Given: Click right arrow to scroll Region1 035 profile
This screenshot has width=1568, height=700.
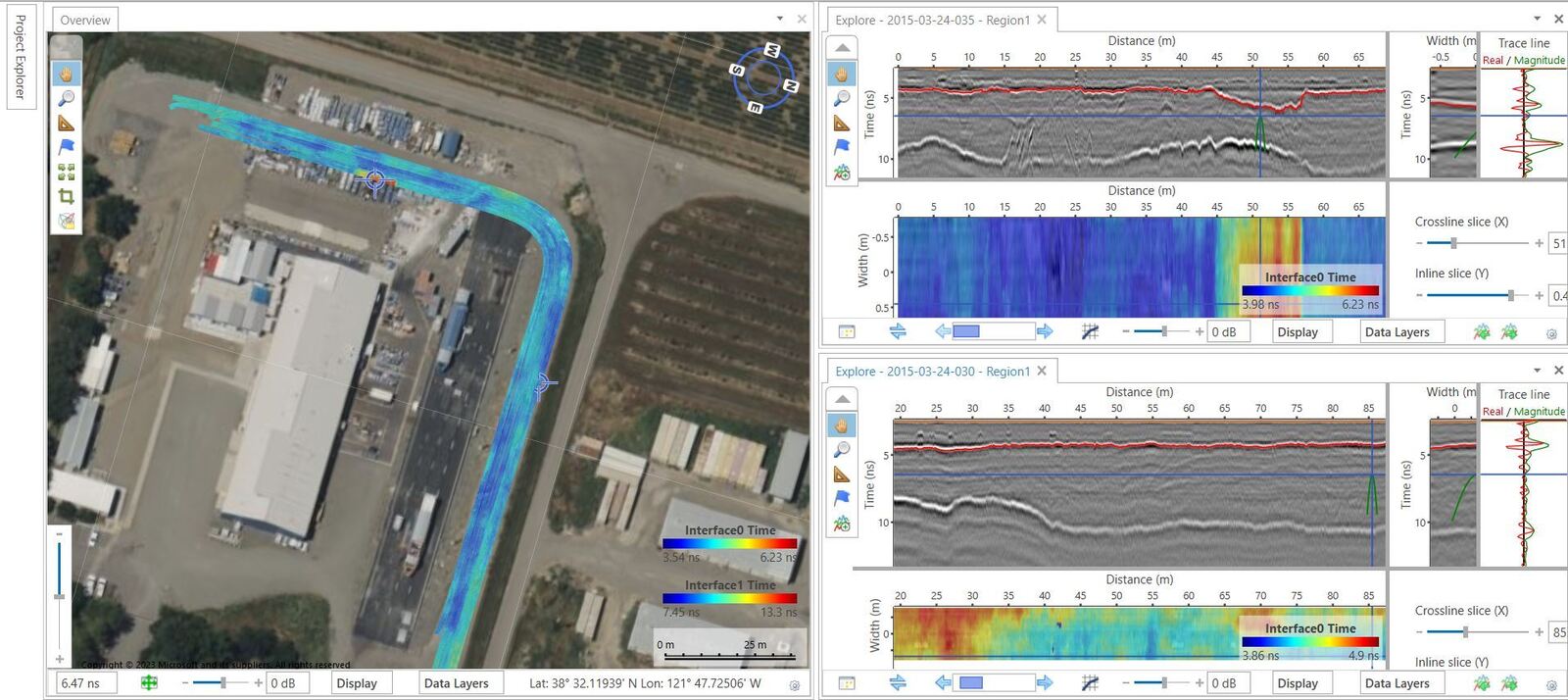Looking at the screenshot, I should 1045,331.
